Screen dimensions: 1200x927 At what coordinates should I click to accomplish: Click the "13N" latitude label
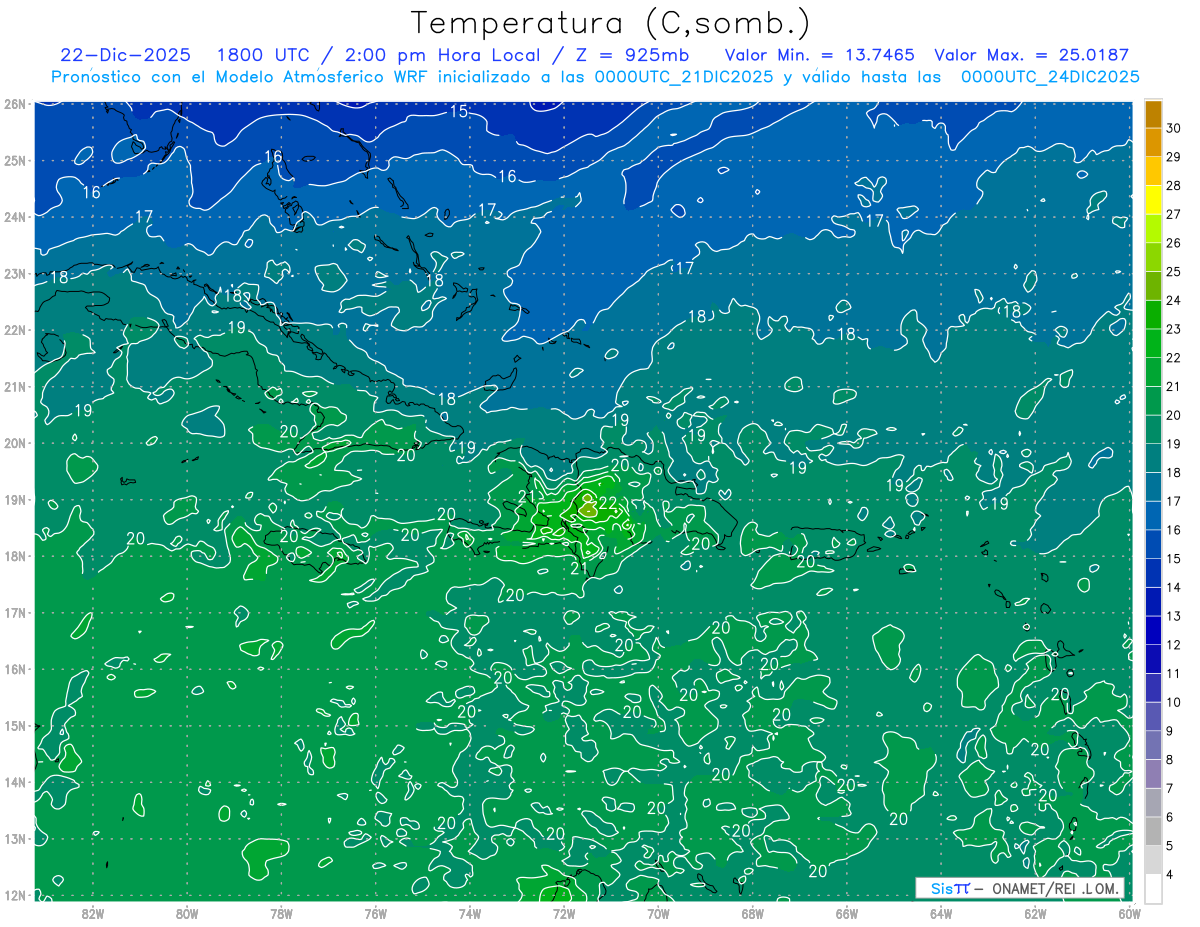coord(14,839)
